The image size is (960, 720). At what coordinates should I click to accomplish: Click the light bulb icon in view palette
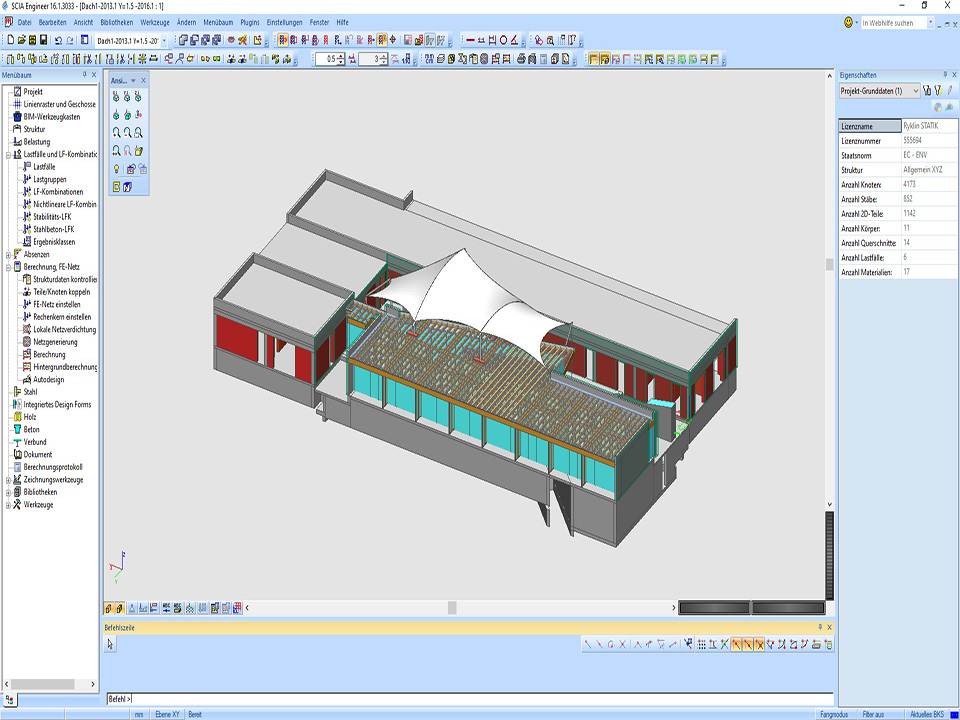click(117, 168)
